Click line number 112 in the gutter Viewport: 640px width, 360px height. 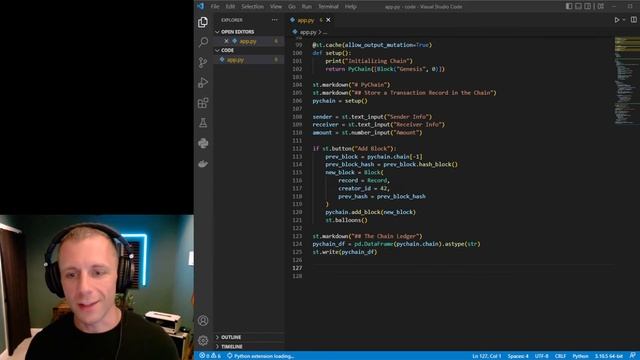[x=297, y=149]
